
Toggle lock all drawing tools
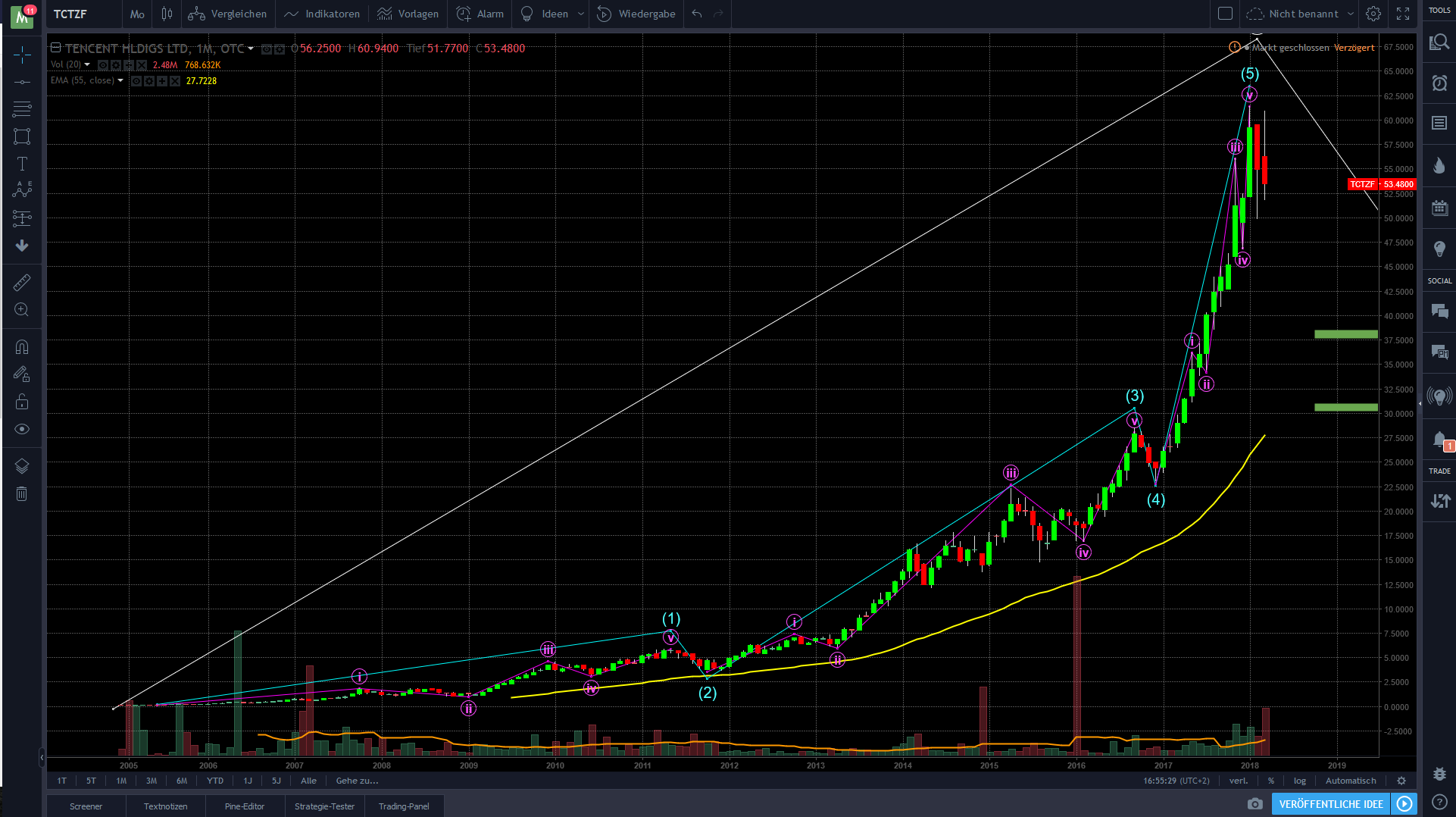point(22,402)
